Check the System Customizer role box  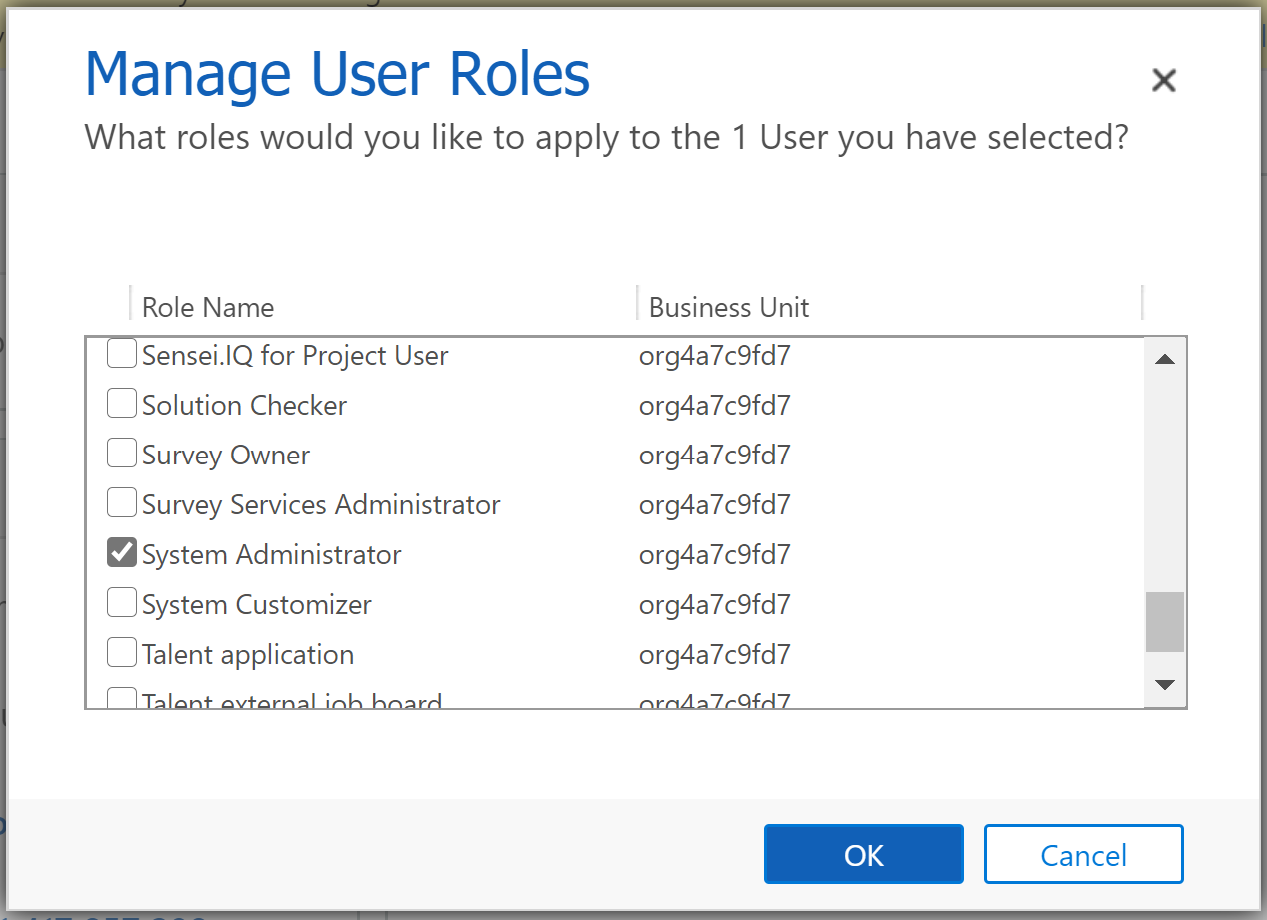tap(122, 603)
